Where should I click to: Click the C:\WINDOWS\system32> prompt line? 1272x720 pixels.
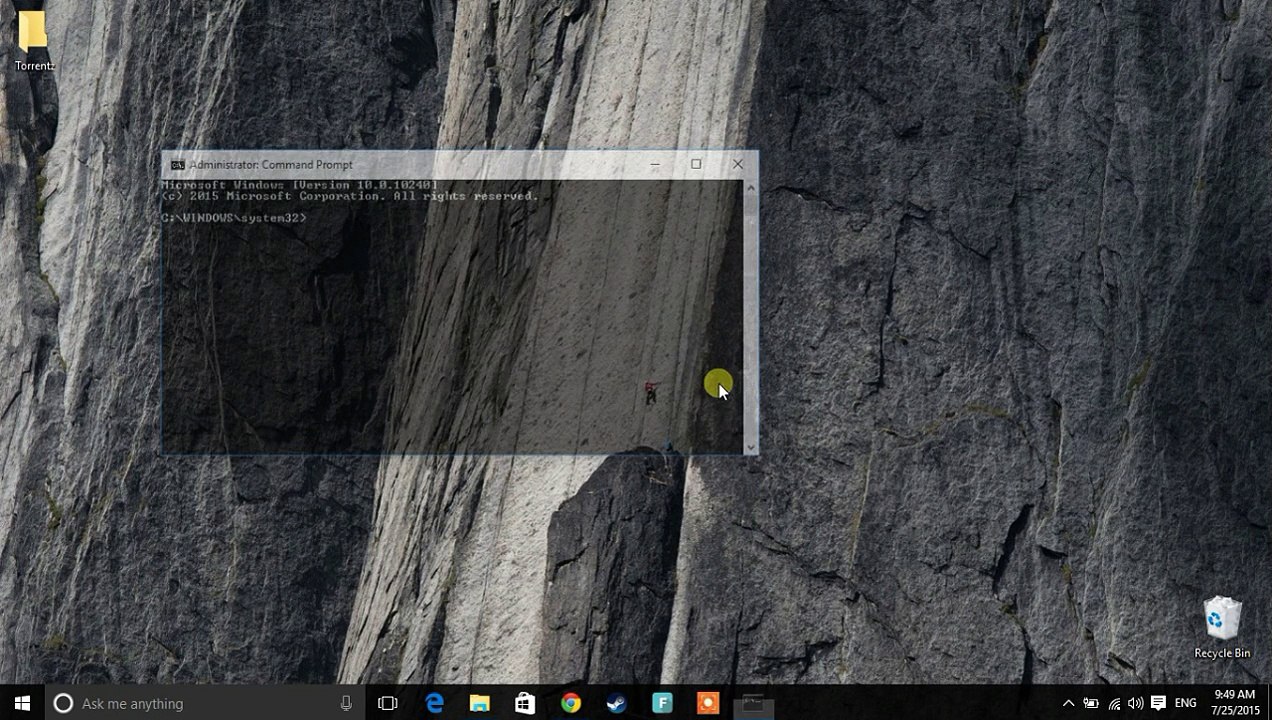(x=234, y=218)
